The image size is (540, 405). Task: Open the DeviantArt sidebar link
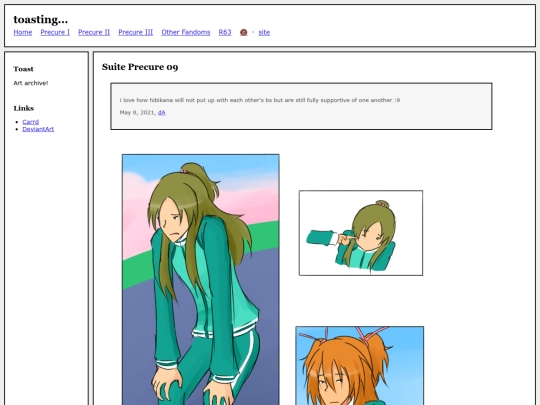[38, 129]
